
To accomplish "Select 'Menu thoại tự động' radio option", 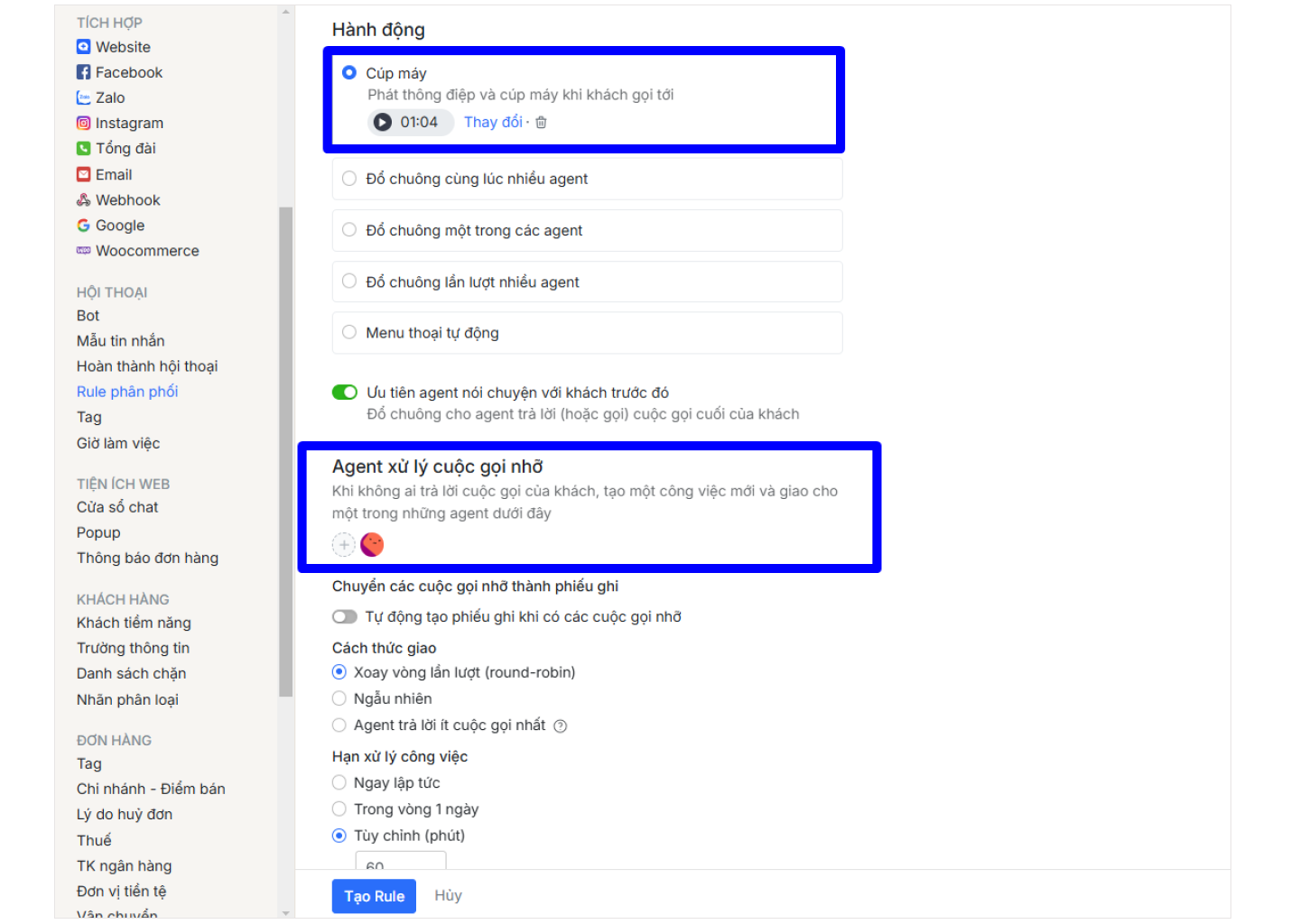I will 349,333.
